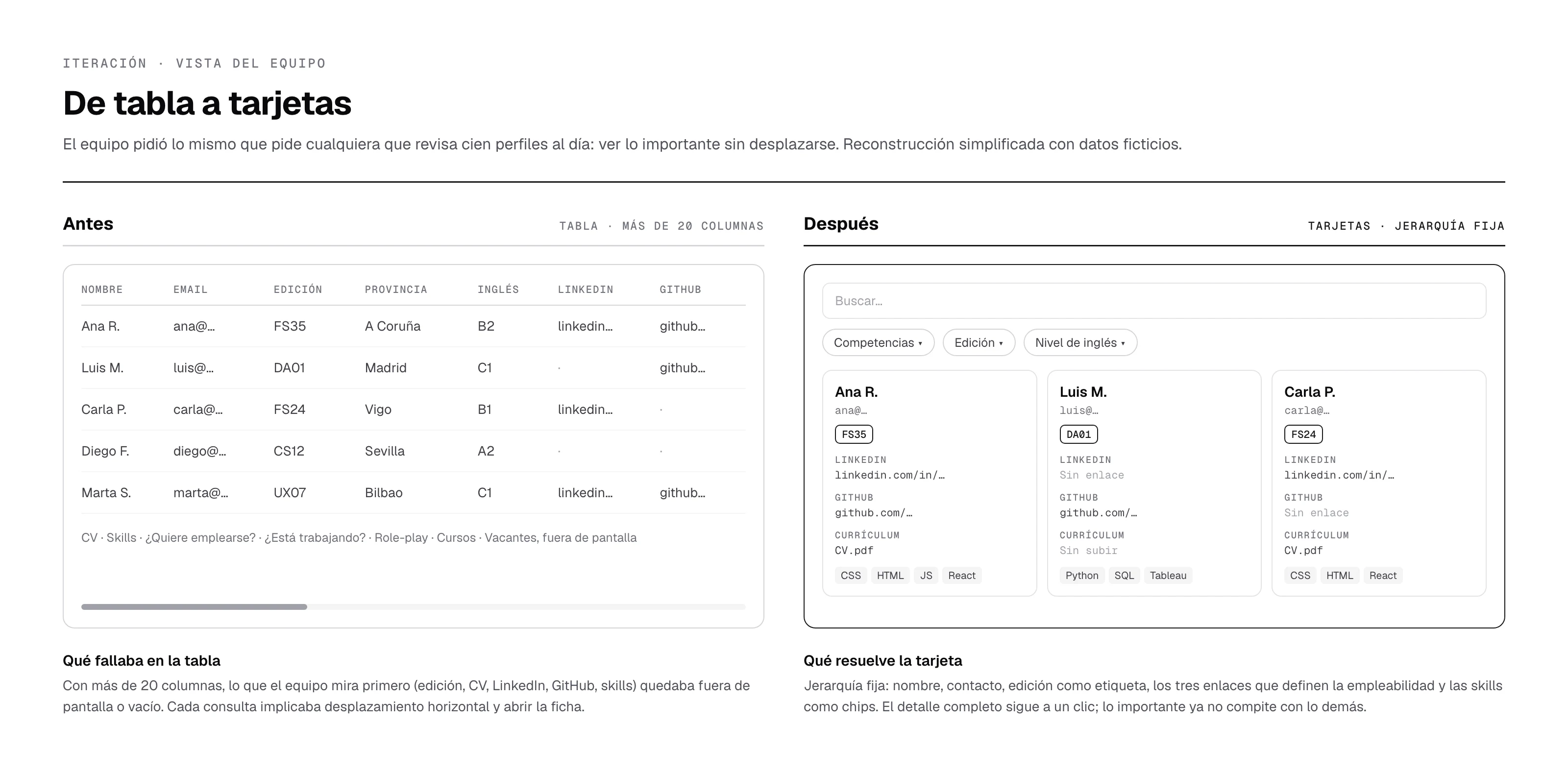The height and width of the screenshot is (772, 1568).
Task: Click carla@… in the table
Action: click(x=198, y=410)
